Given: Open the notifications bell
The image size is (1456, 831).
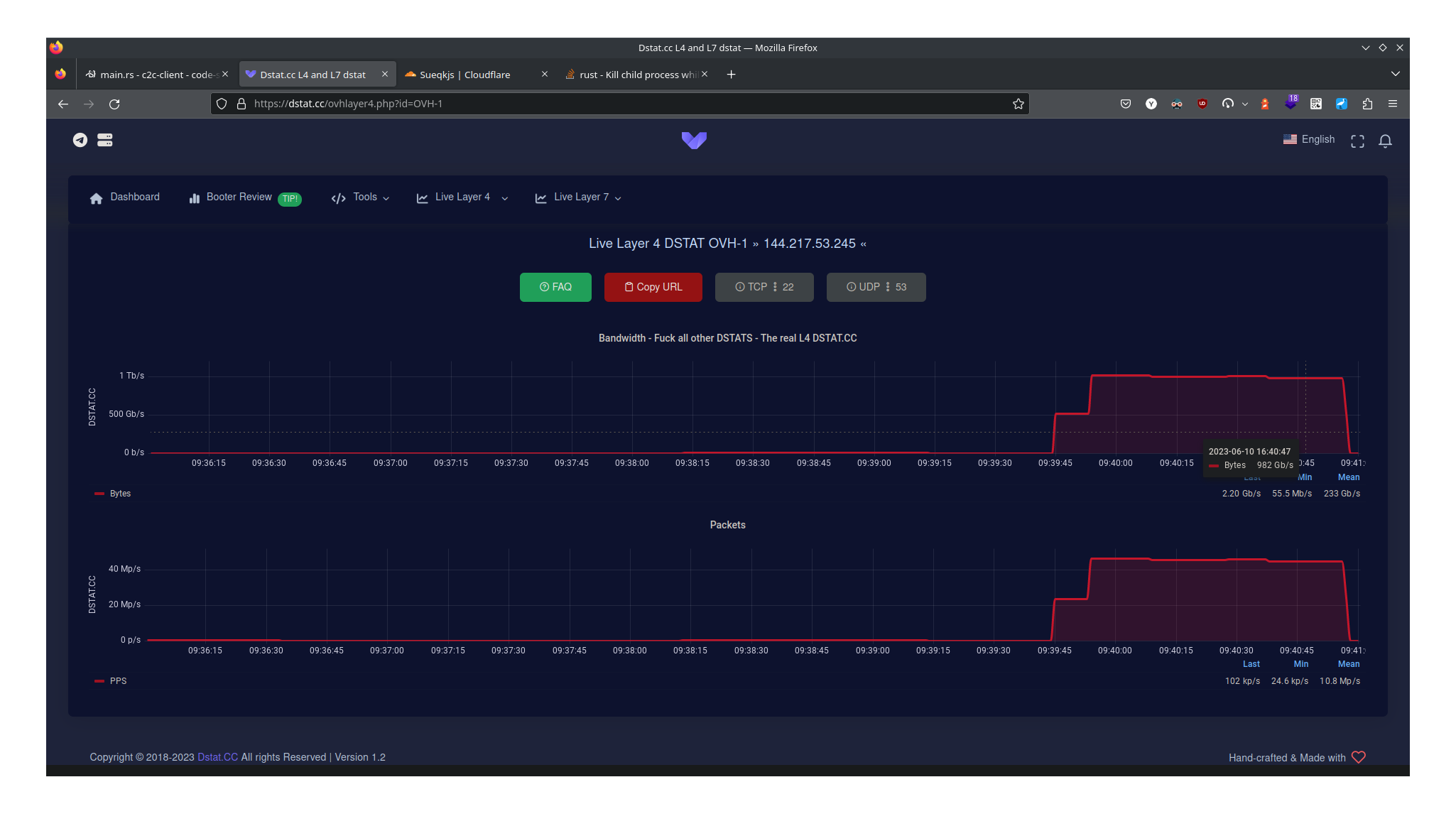Looking at the screenshot, I should [1385, 141].
